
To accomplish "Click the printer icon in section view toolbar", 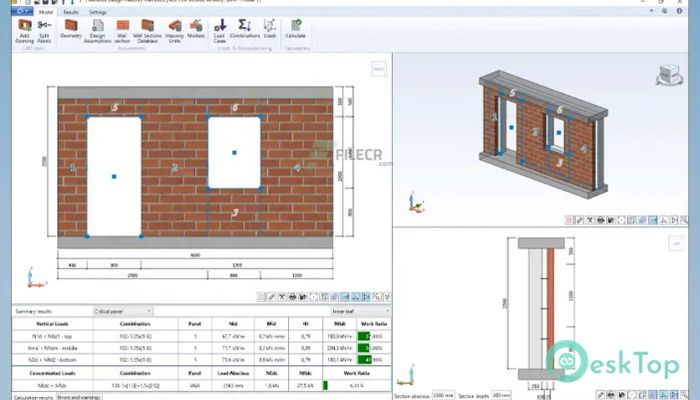I will pyautogui.click(x=611, y=395).
